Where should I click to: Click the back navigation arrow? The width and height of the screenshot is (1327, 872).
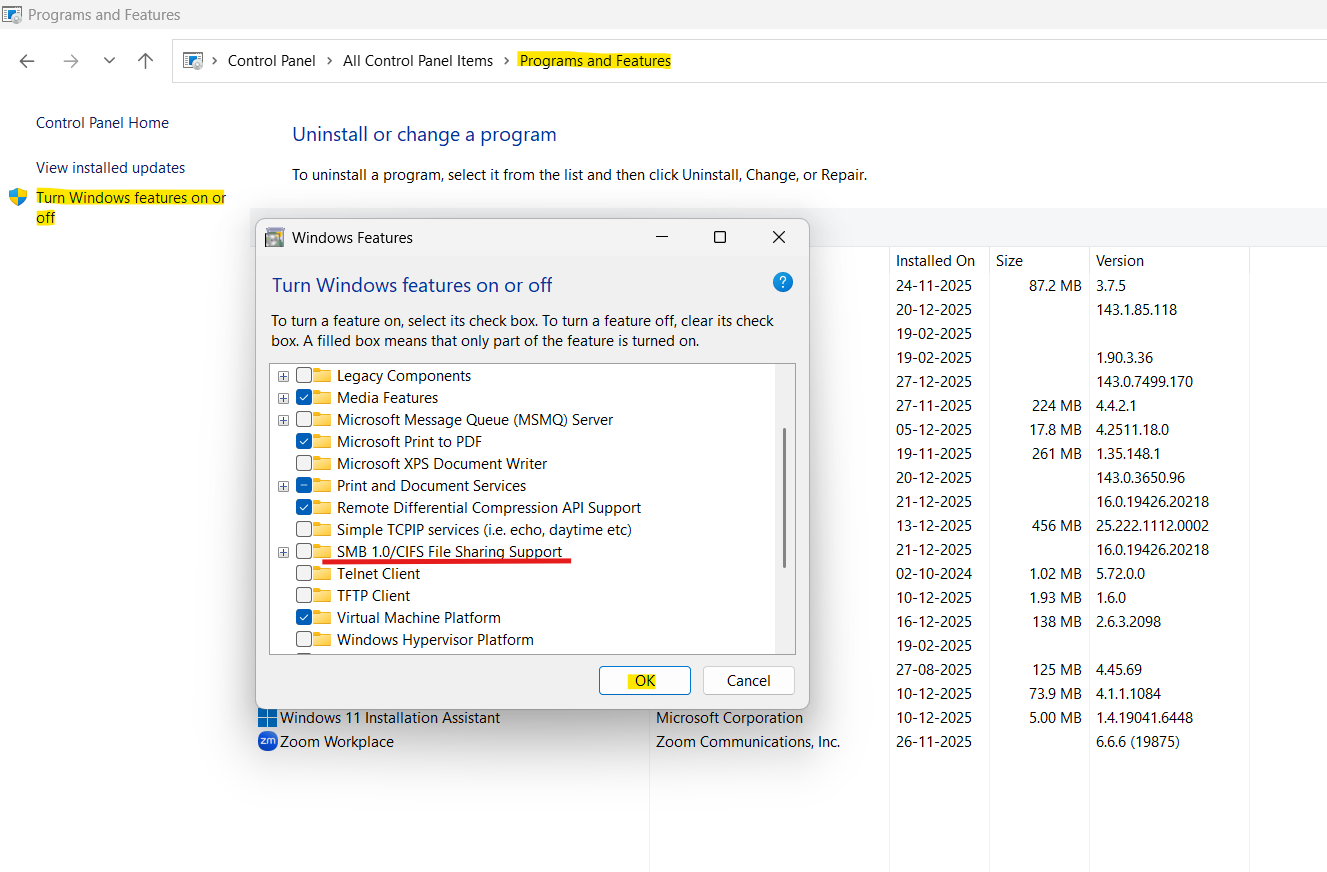click(x=27, y=60)
